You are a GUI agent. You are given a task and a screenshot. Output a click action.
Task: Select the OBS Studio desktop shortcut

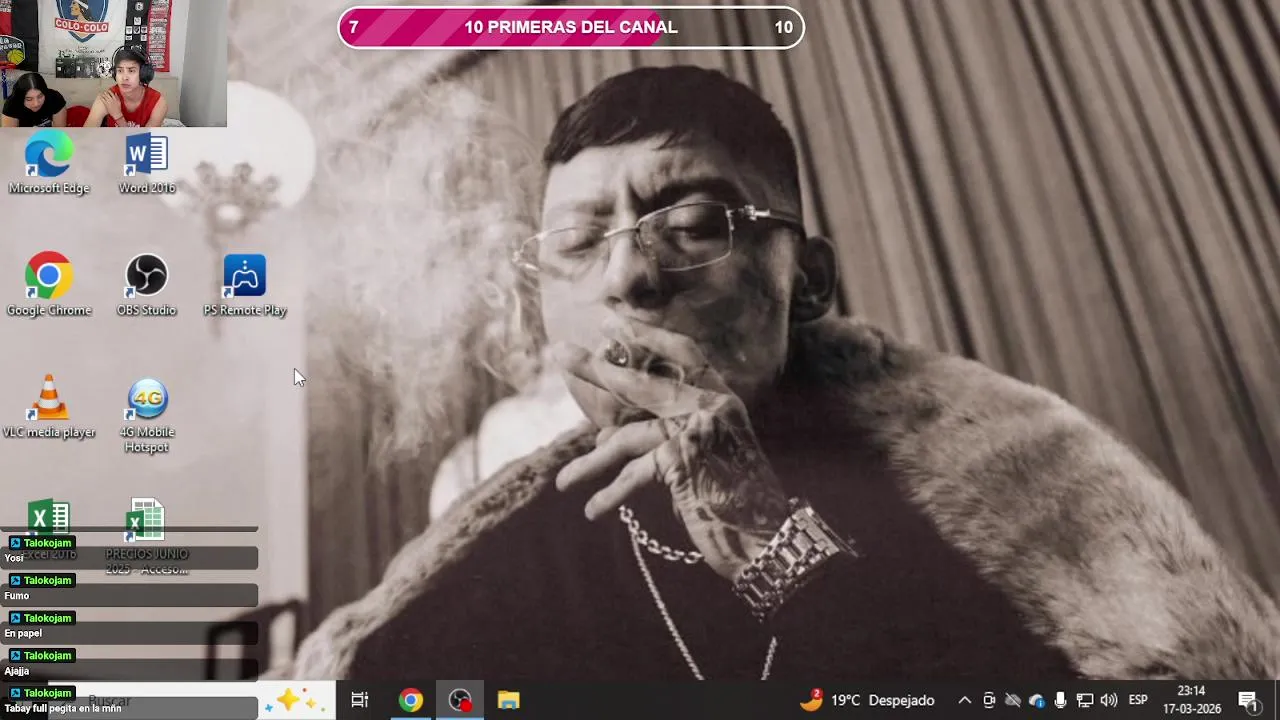coord(146,287)
